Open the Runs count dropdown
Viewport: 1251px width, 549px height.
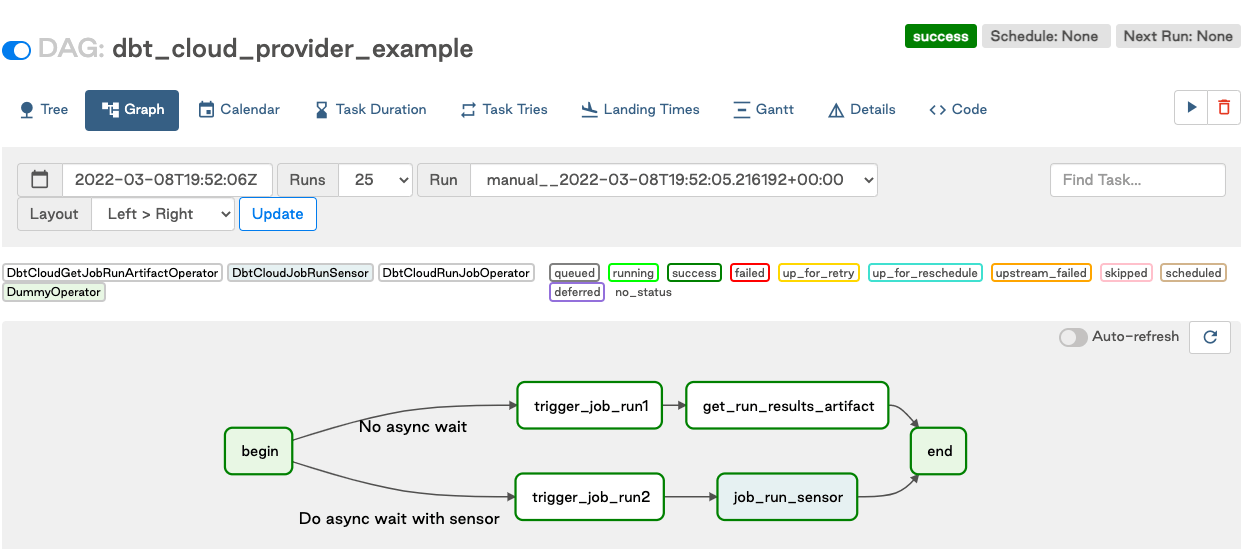(x=376, y=180)
